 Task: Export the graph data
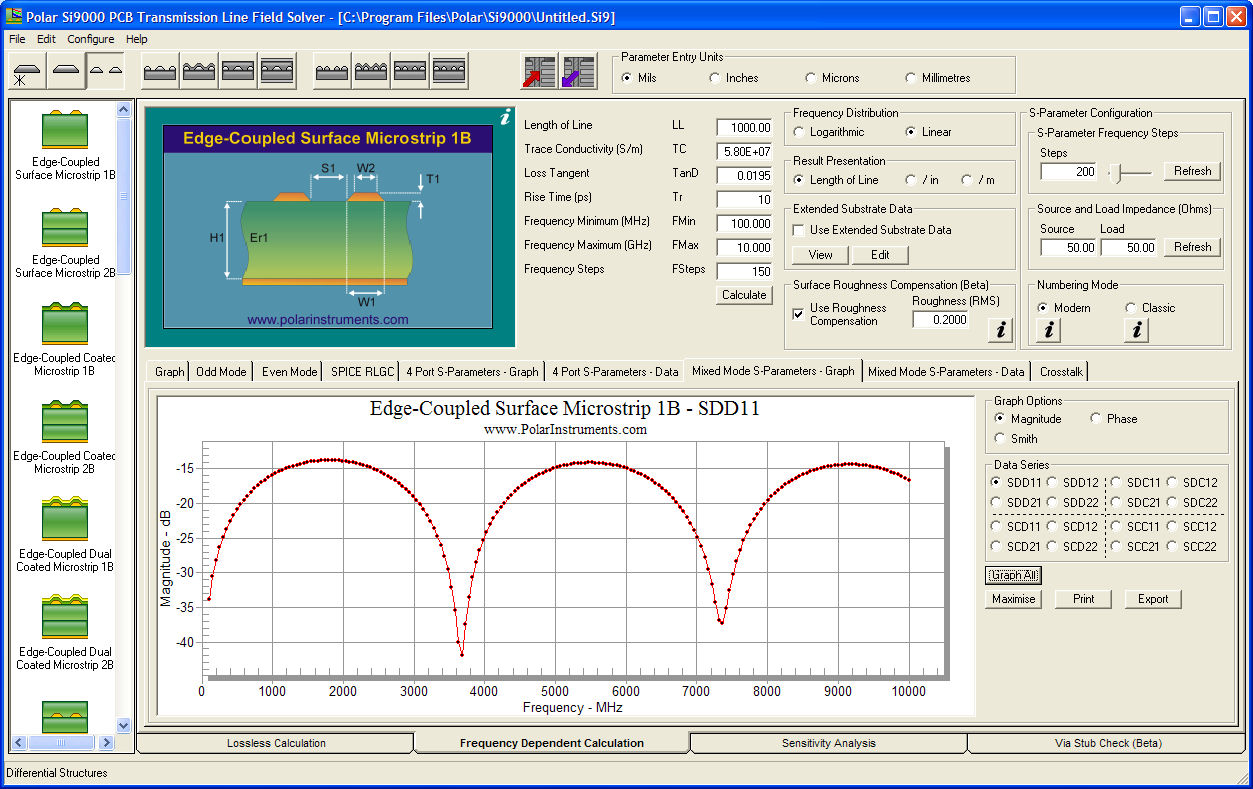[x=1153, y=599]
